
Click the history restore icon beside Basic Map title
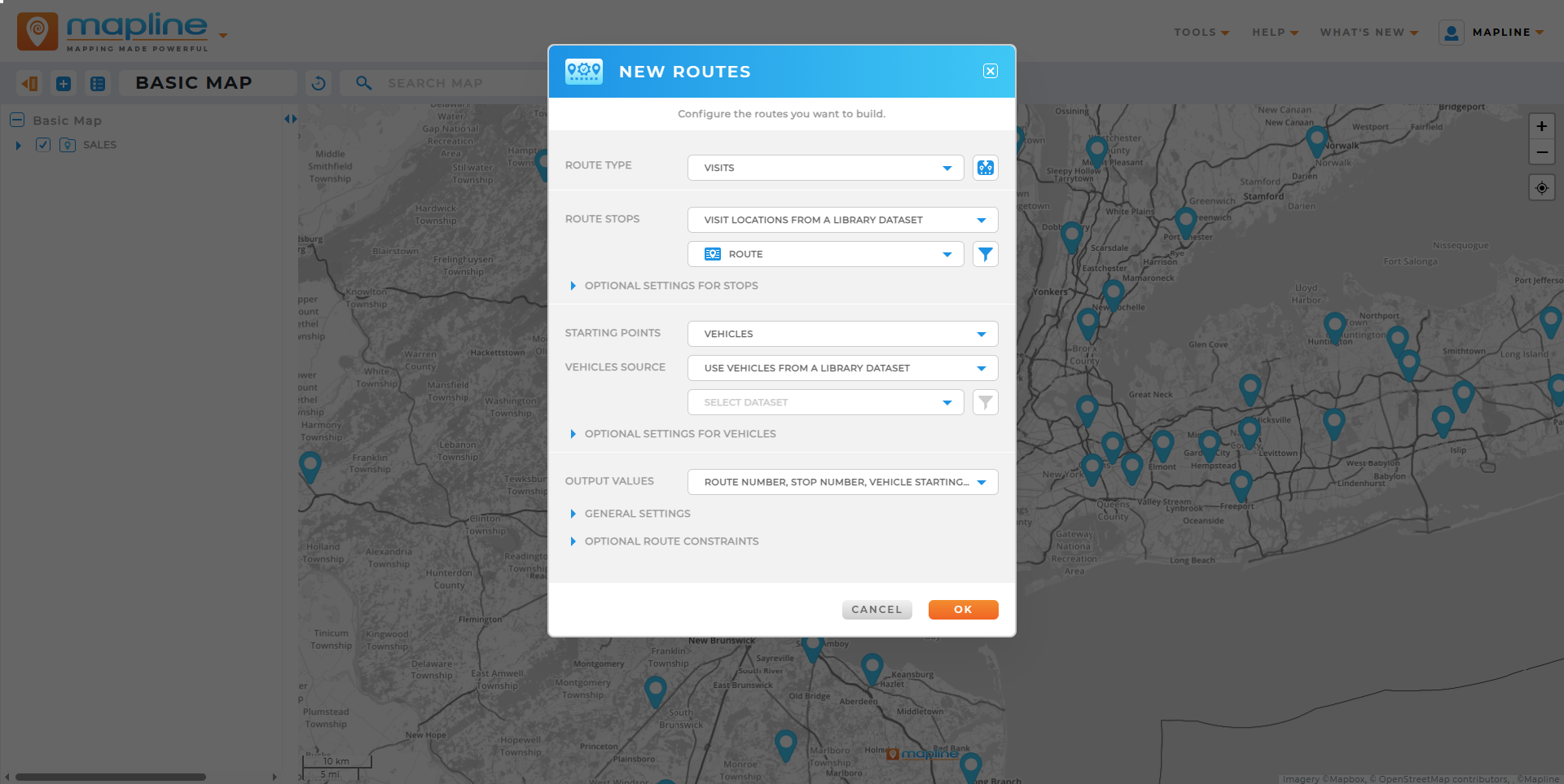pos(318,83)
